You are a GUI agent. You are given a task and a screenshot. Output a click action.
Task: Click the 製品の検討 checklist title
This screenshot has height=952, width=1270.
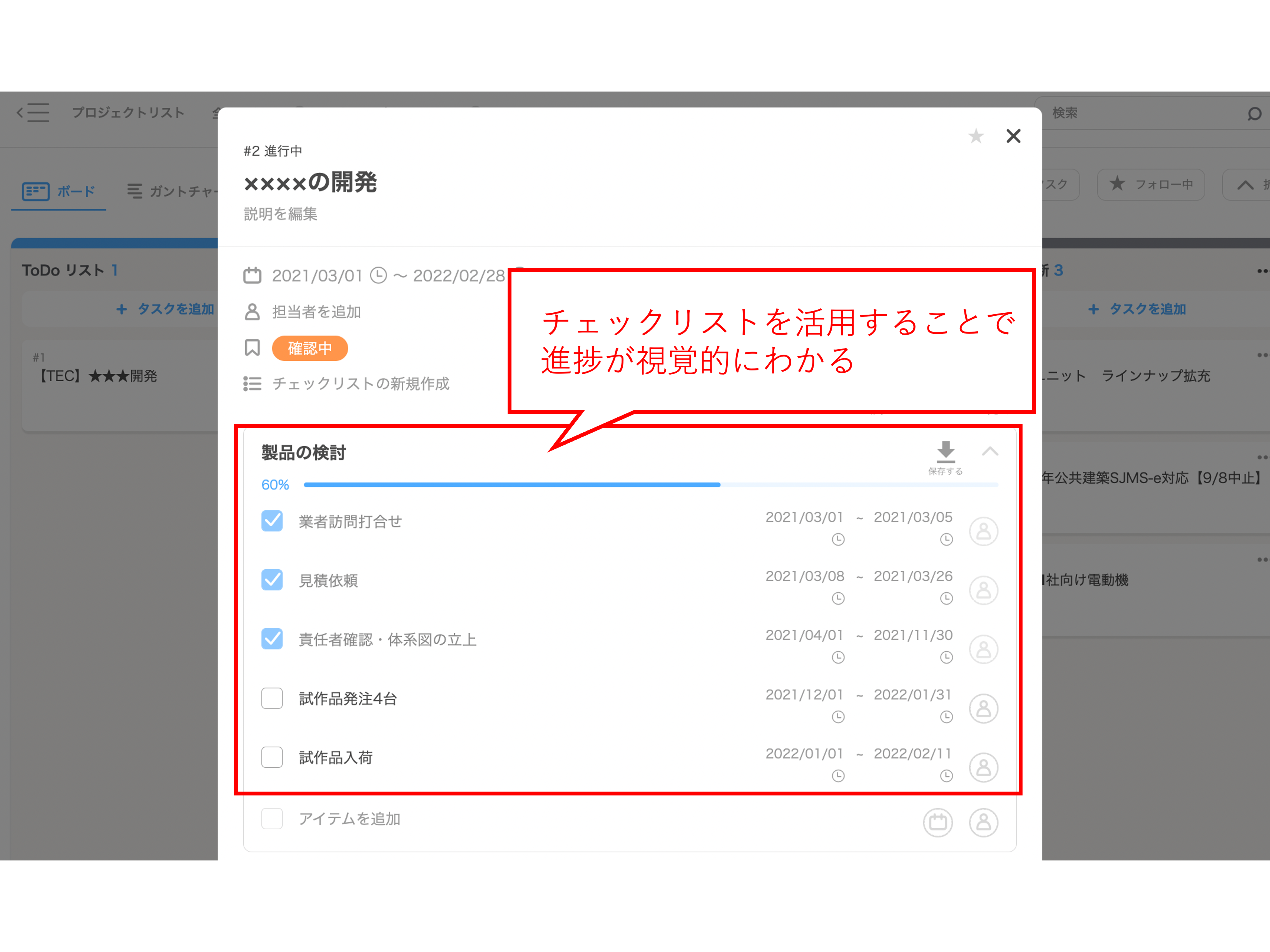coord(304,453)
